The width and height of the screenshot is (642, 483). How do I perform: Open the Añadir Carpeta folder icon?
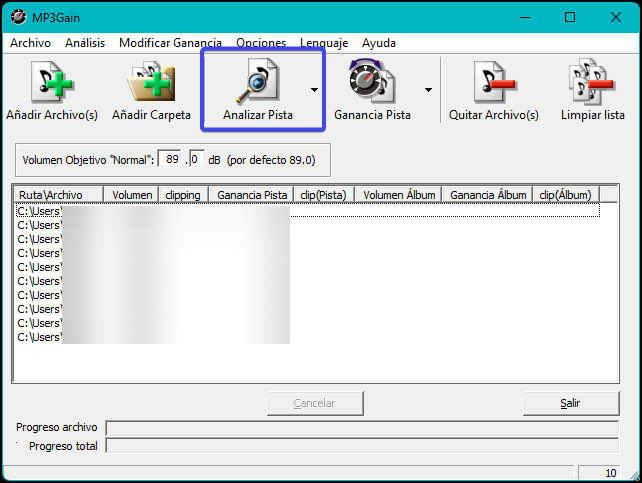[x=151, y=81]
